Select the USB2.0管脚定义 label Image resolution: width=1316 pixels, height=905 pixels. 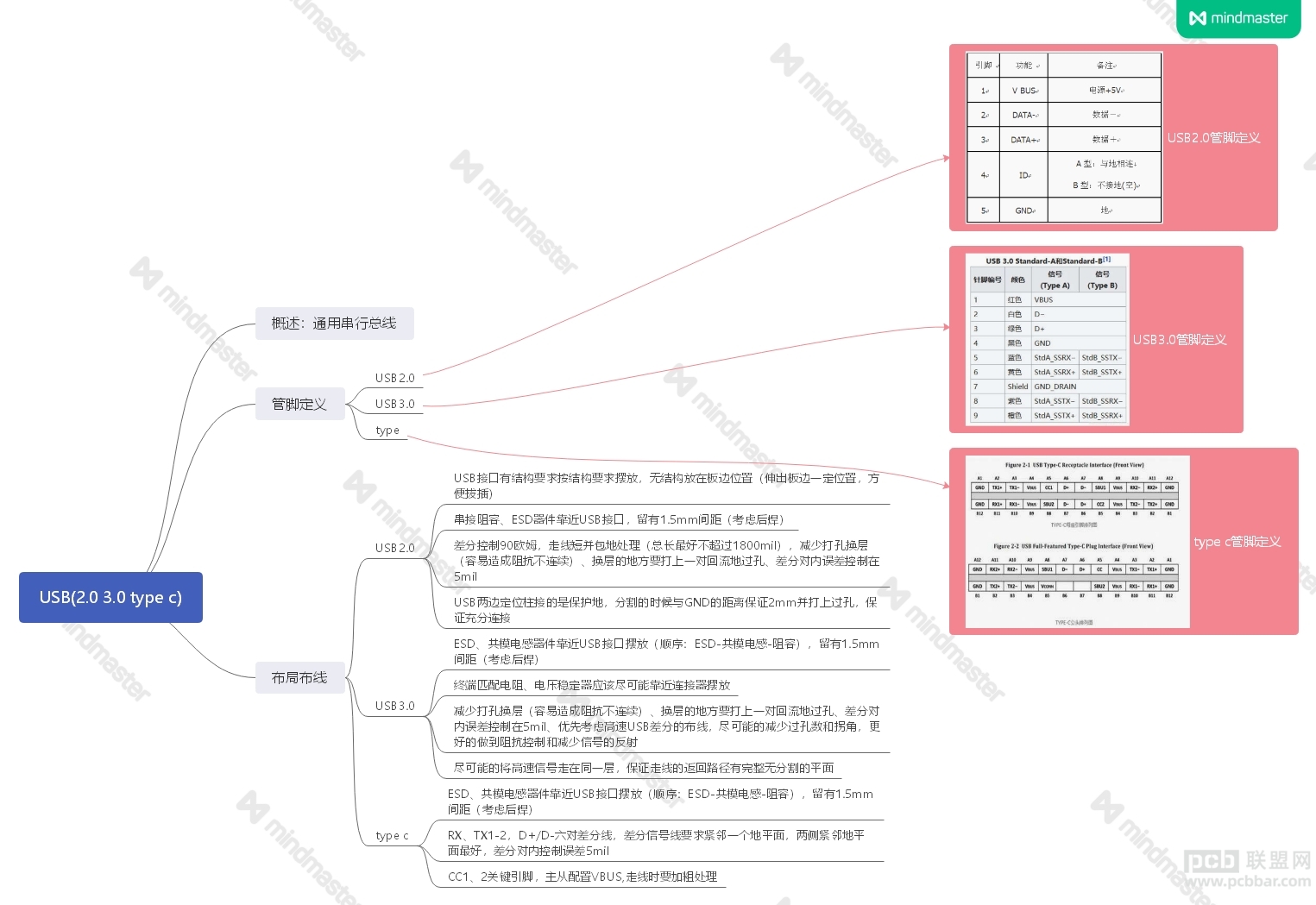(x=1213, y=138)
